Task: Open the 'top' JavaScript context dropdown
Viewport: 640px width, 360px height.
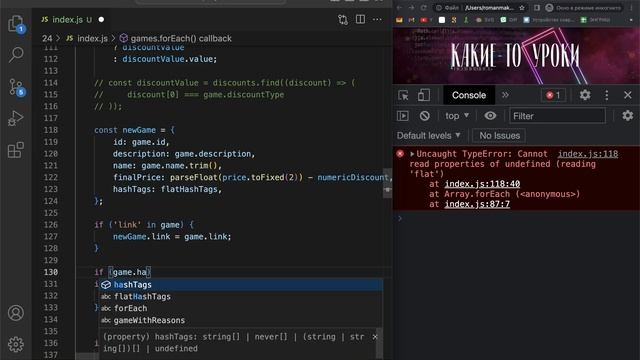Action: tap(457, 116)
